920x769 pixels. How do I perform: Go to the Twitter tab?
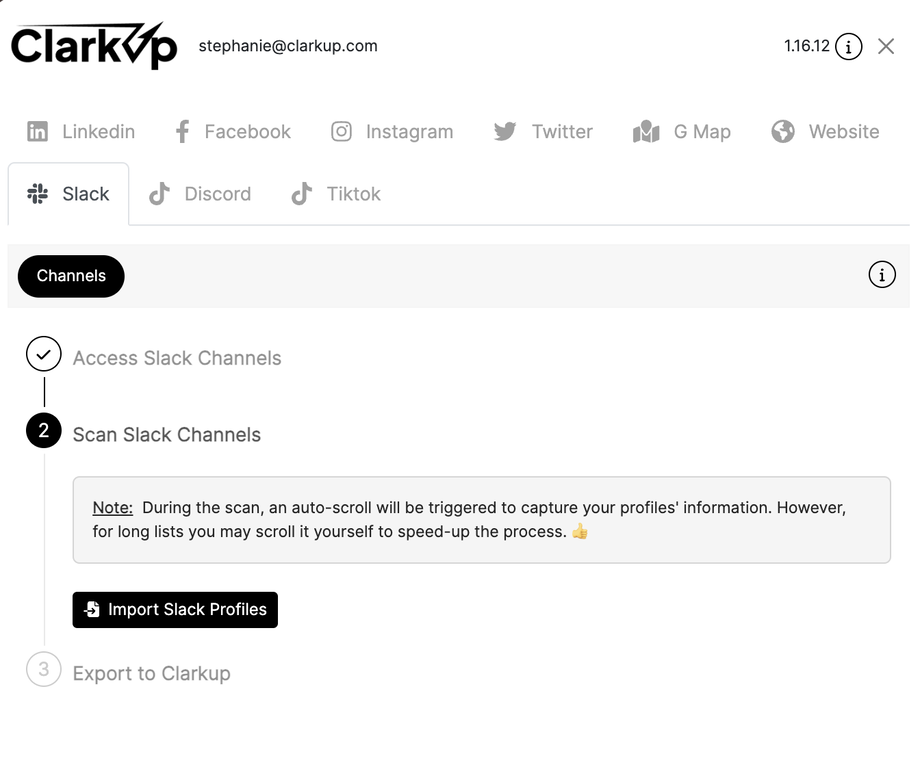point(543,131)
